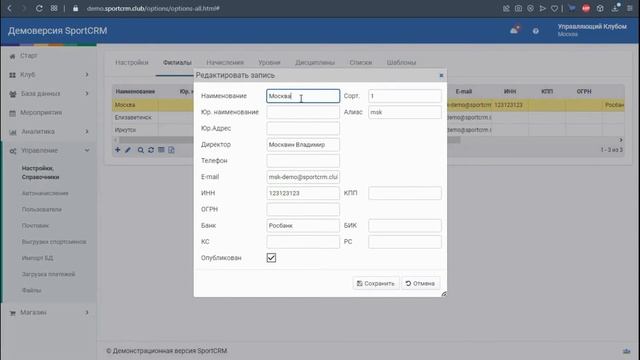Click the export sheet icon in grid toolbar
The height and width of the screenshot is (360, 640).
click(171, 150)
